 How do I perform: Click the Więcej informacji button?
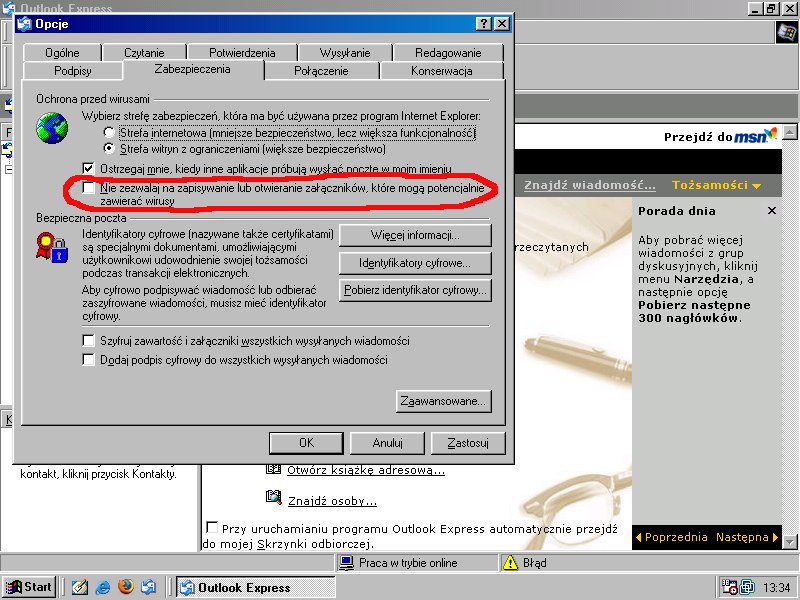point(415,235)
